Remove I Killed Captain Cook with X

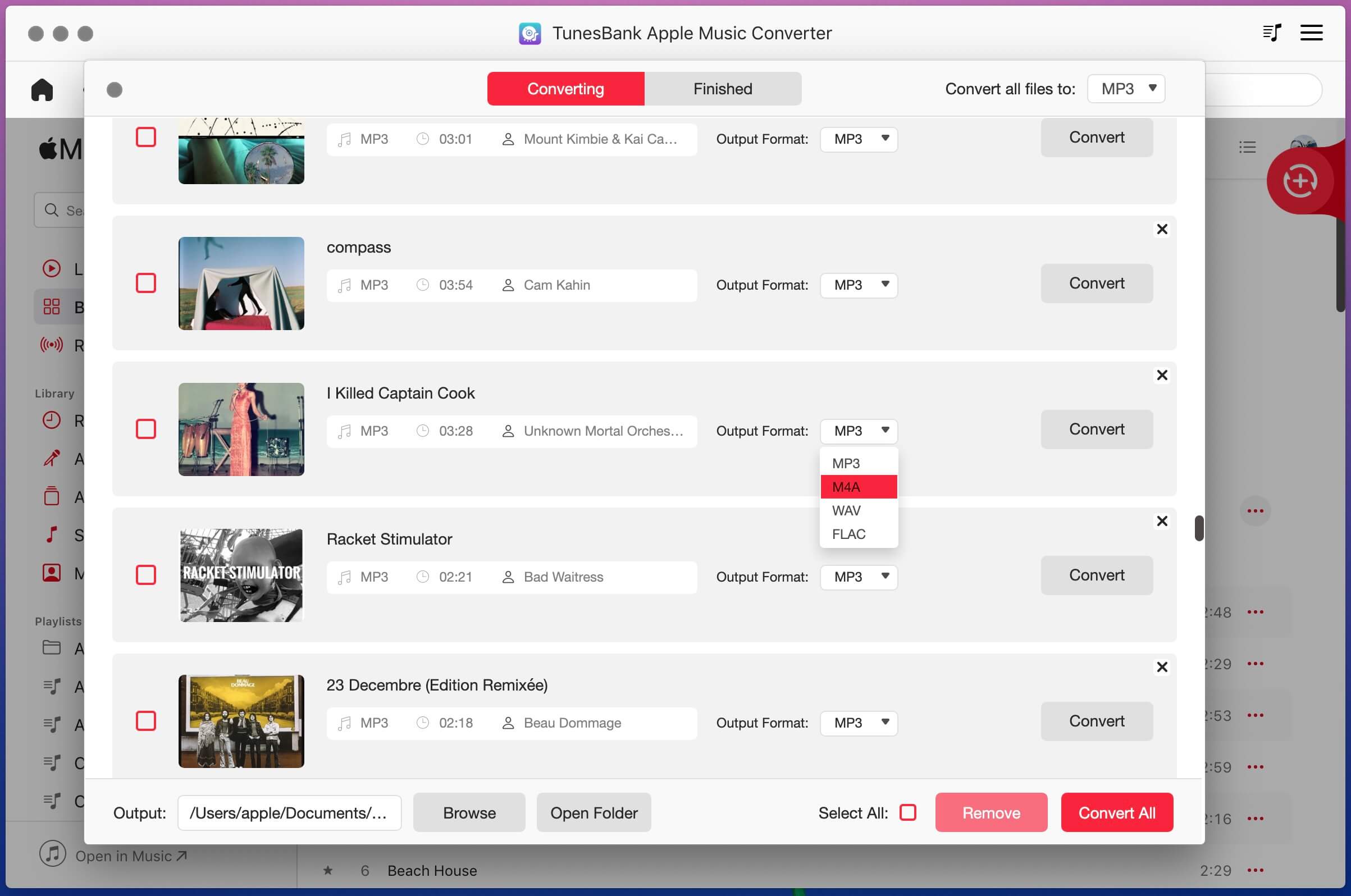(1162, 375)
